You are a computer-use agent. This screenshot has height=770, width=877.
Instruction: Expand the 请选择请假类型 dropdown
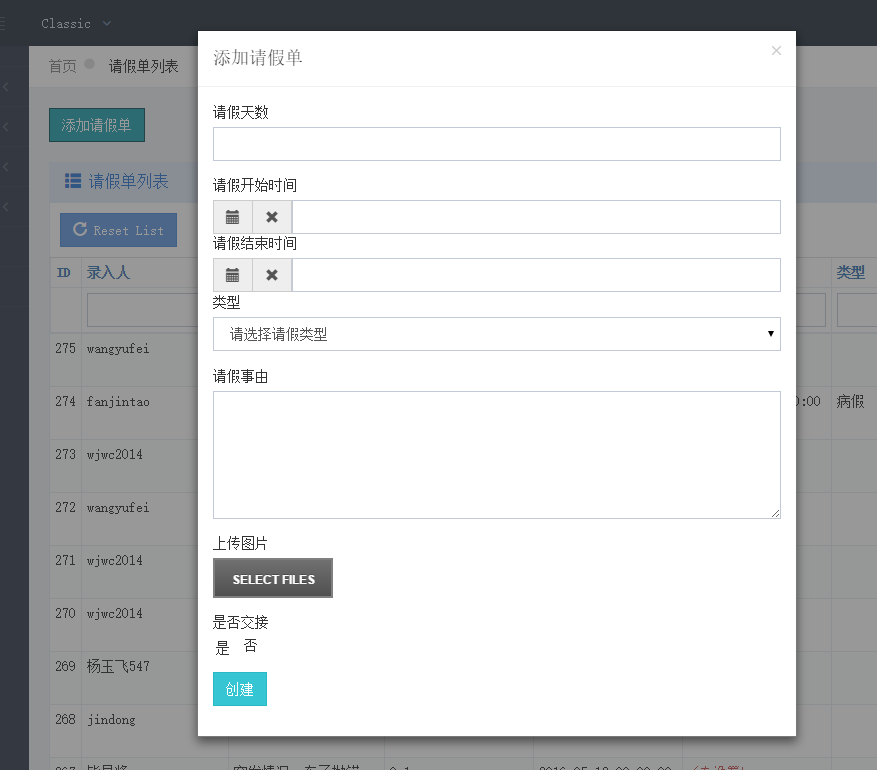pos(496,334)
